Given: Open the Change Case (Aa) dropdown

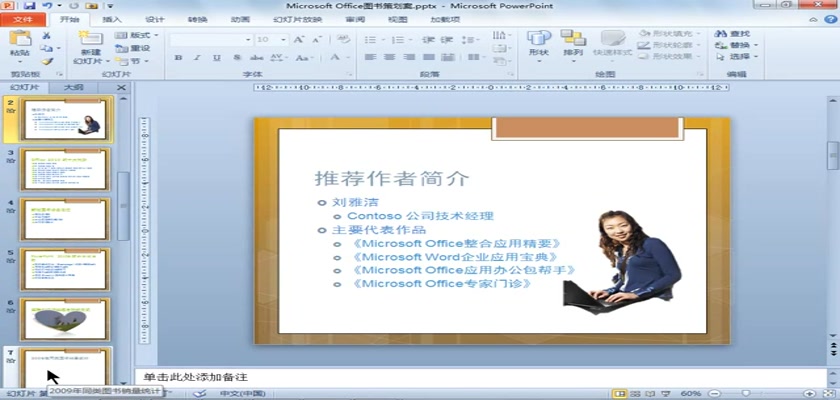Looking at the screenshot, I should pyautogui.click(x=304, y=57).
